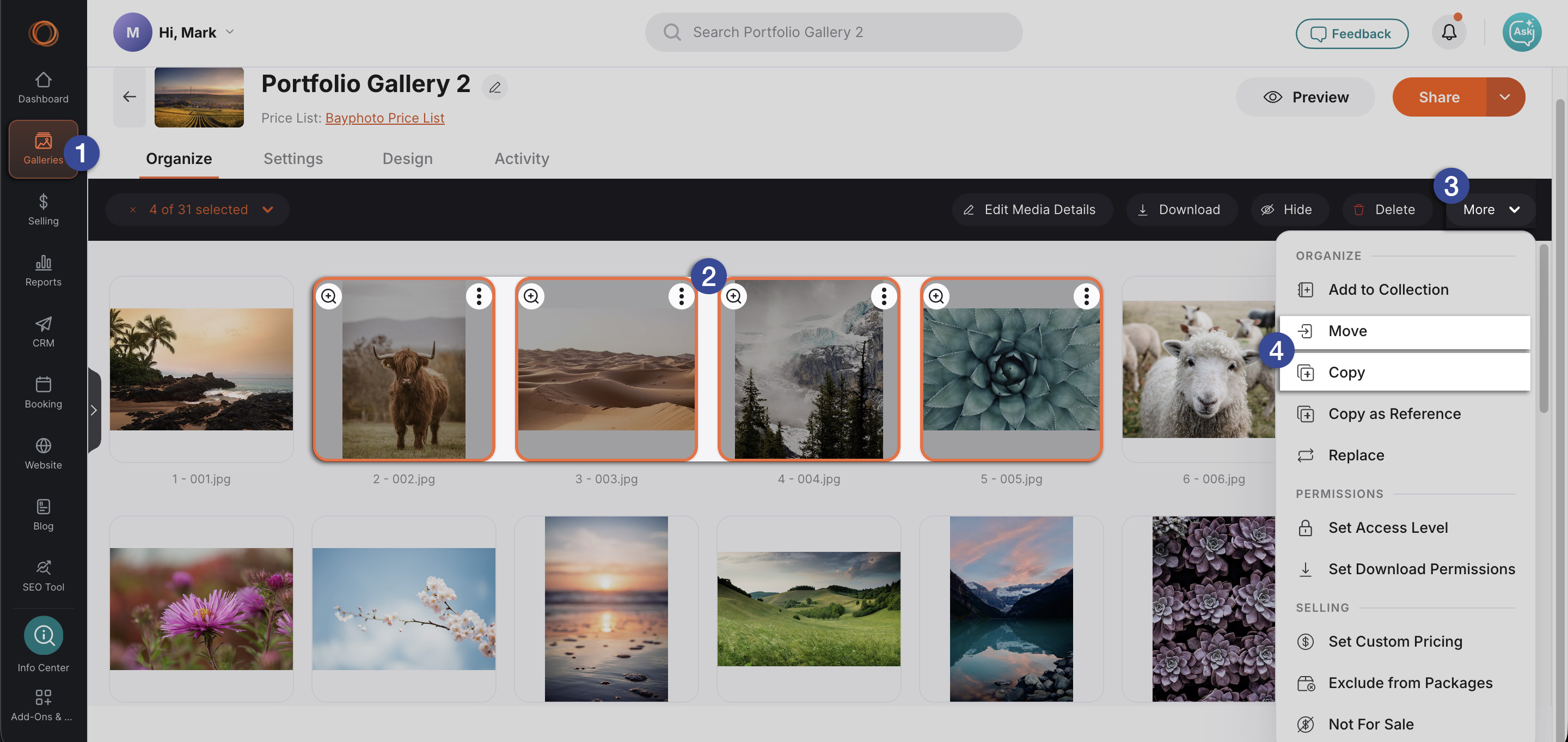Zoom into 003.jpg using magnifier icon

[531, 296]
